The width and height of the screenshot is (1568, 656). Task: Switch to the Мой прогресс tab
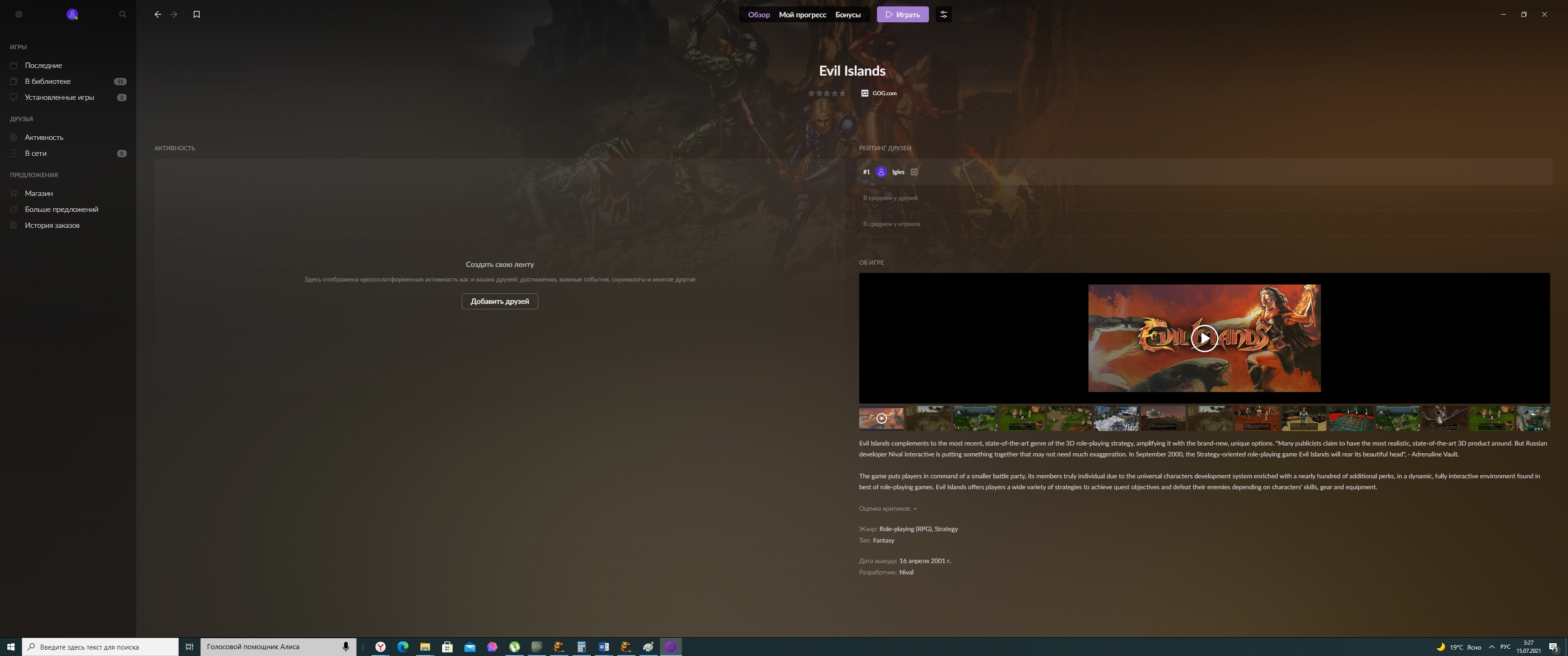click(x=802, y=15)
